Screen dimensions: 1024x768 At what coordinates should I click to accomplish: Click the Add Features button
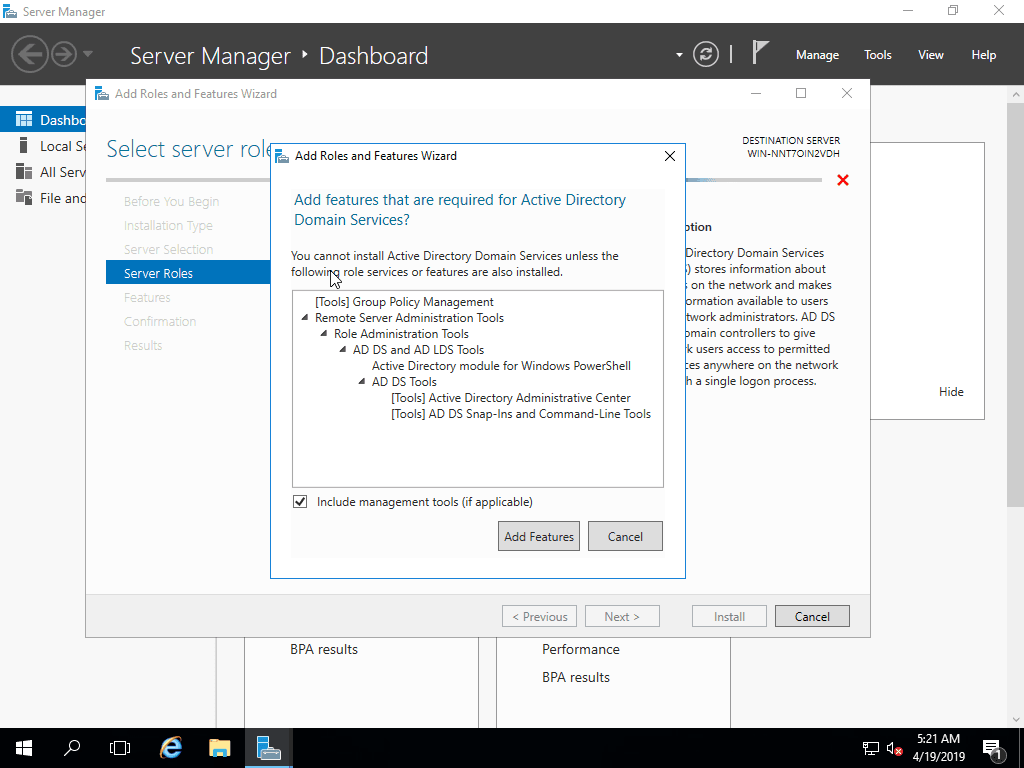539,536
